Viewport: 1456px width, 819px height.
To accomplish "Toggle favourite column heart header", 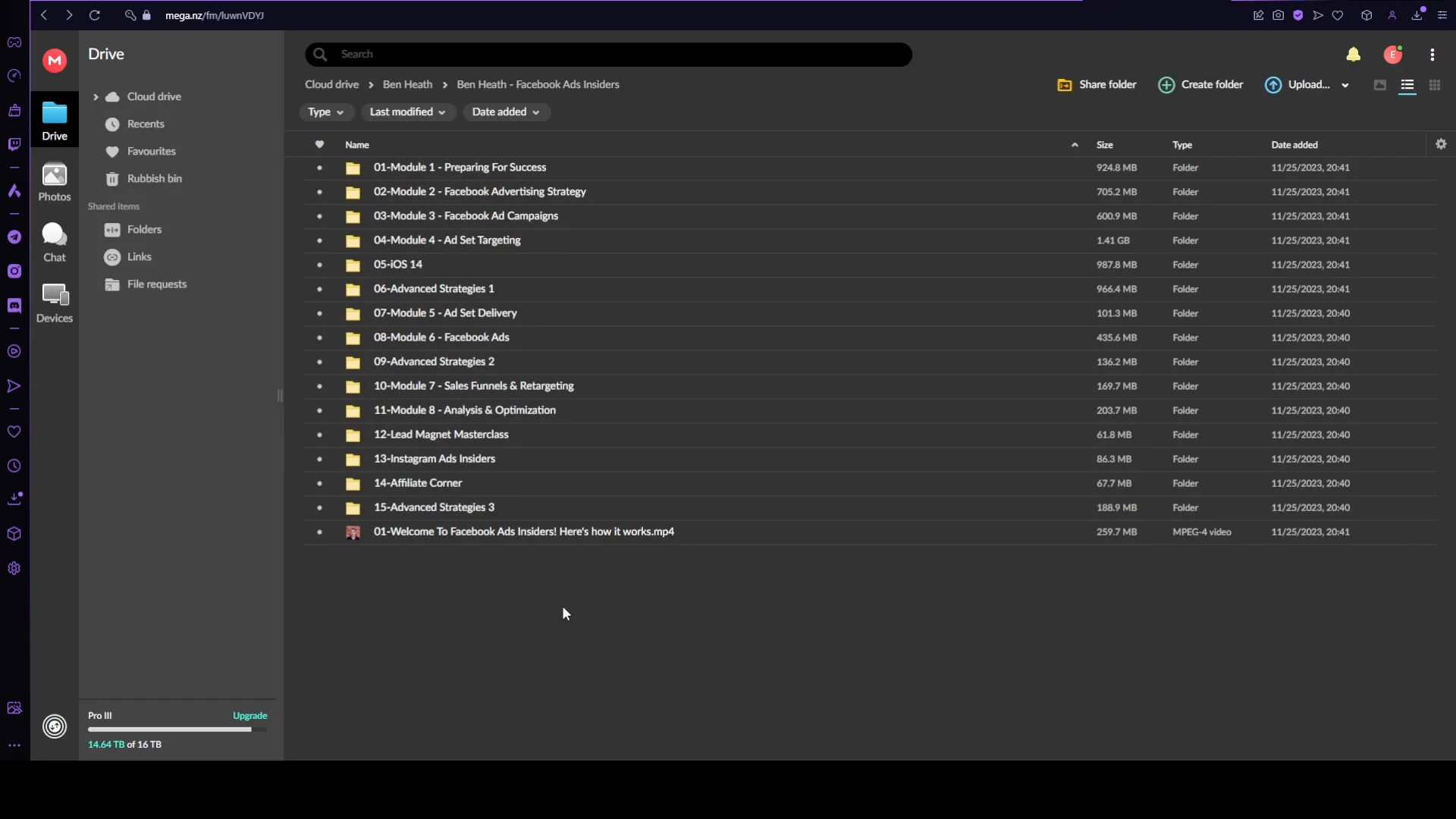I will (319, 144).
